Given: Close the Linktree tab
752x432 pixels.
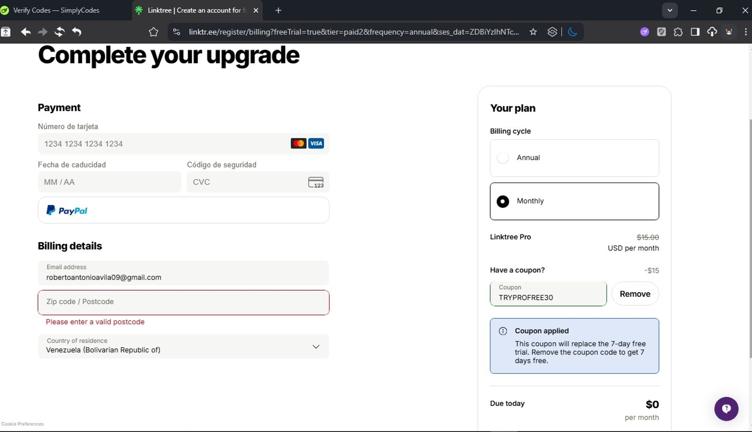Looking at the screenshot, I should click(x=256, y=10).
